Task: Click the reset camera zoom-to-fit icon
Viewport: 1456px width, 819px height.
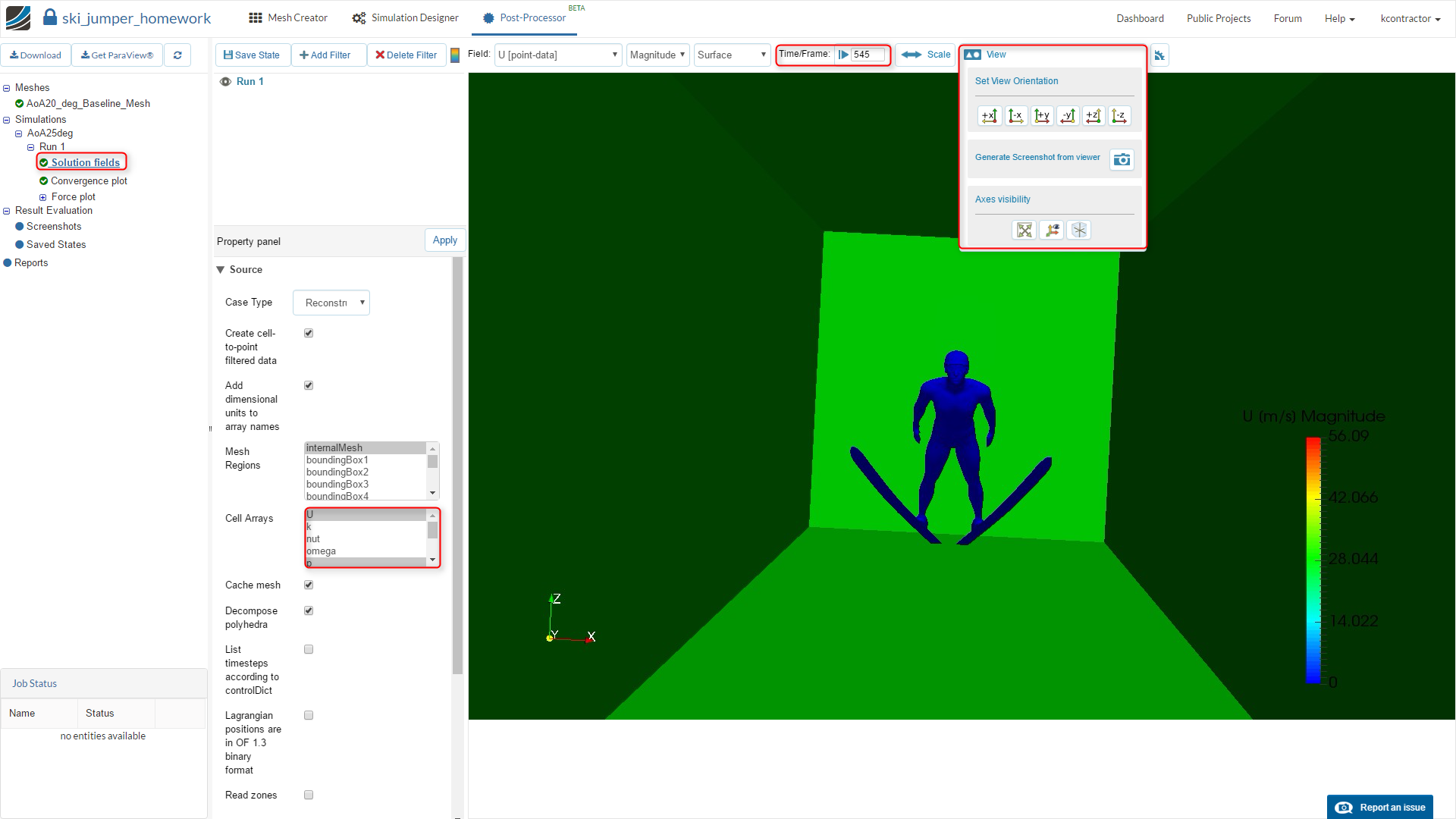Action: [1024, 230]
